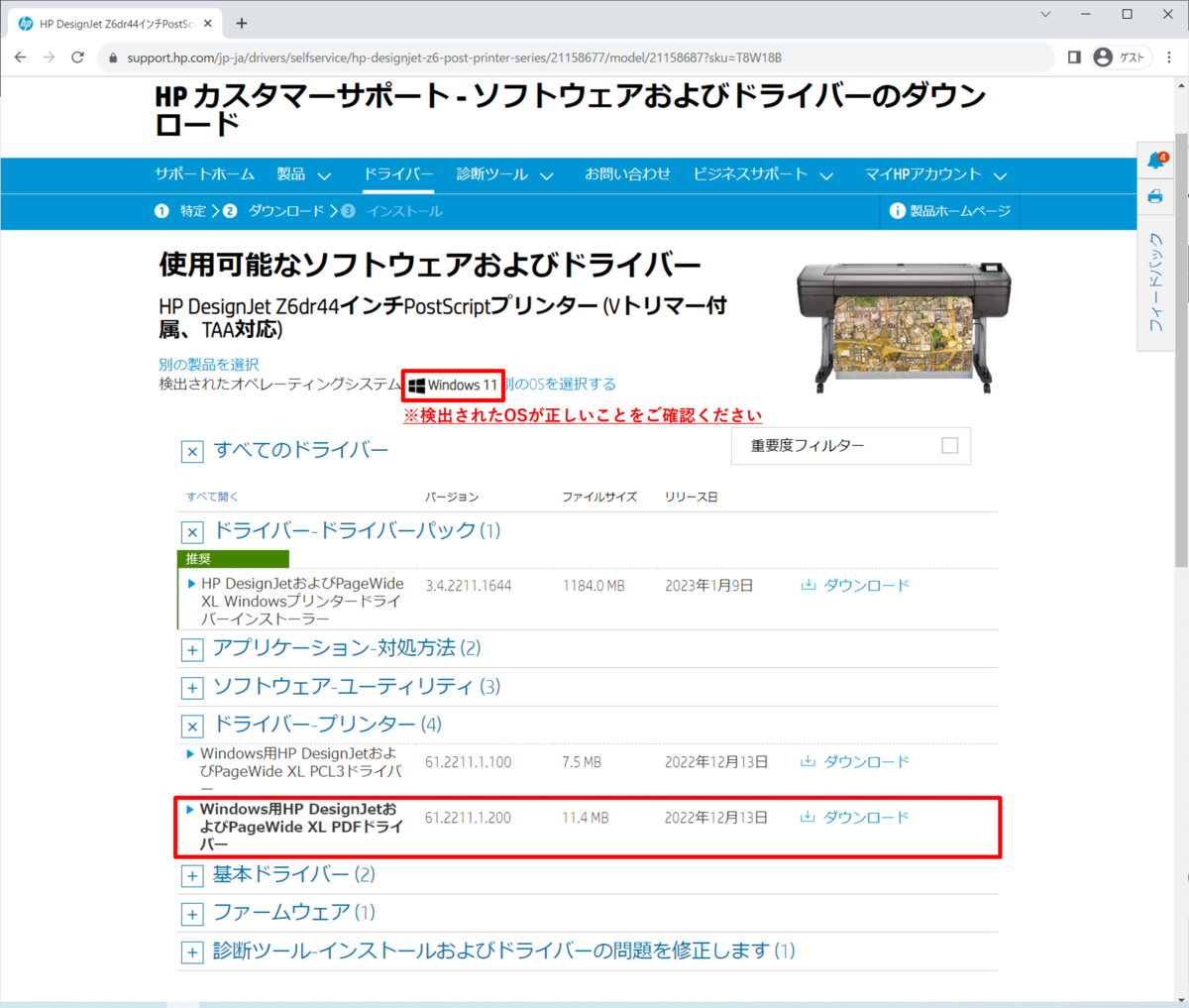Open the Chrome three-dot menu

coord(1169,57)
